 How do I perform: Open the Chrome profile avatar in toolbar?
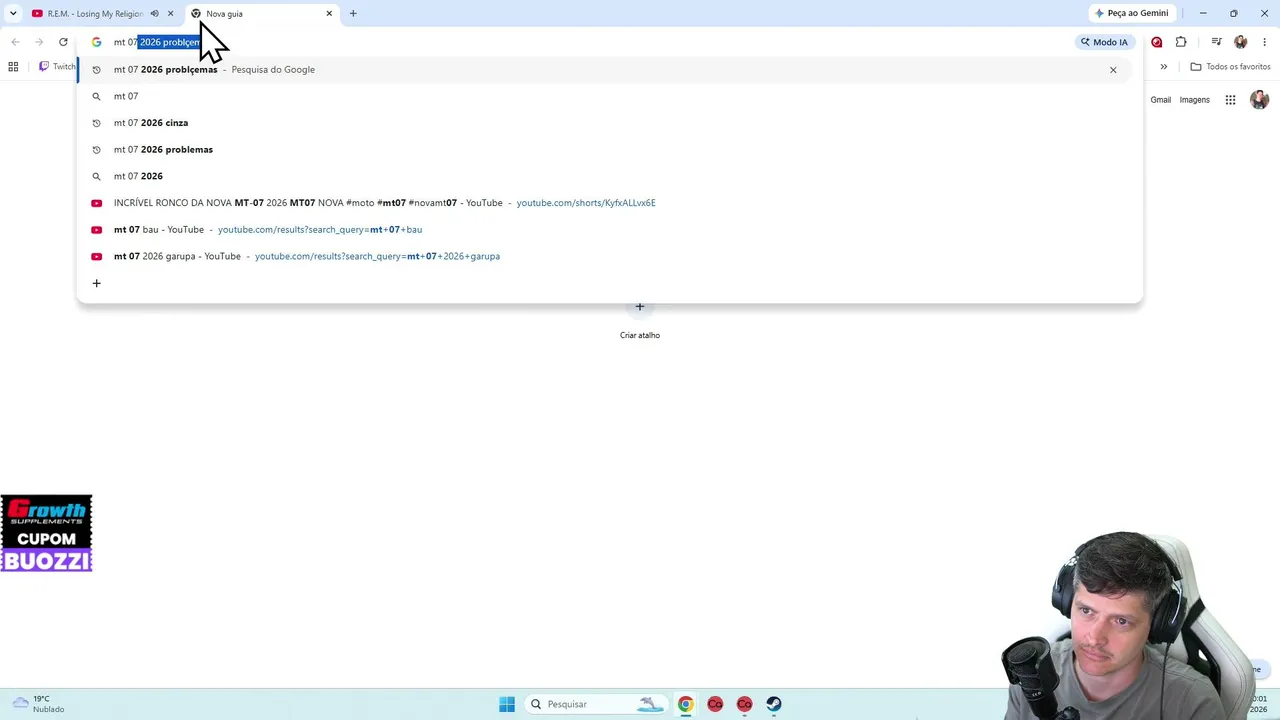point(1241,42)
